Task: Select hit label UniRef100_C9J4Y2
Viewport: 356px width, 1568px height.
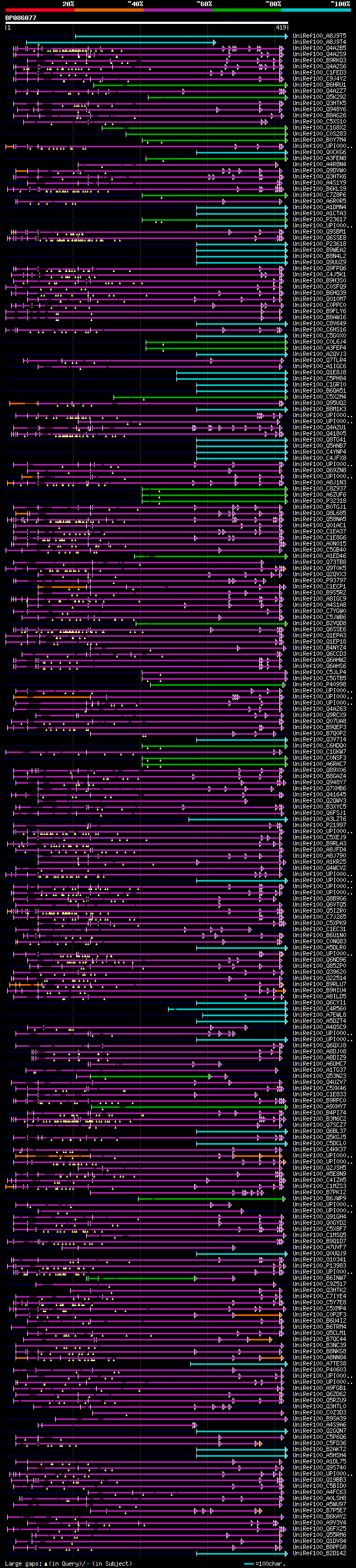Action: click(x=319, y=78)
